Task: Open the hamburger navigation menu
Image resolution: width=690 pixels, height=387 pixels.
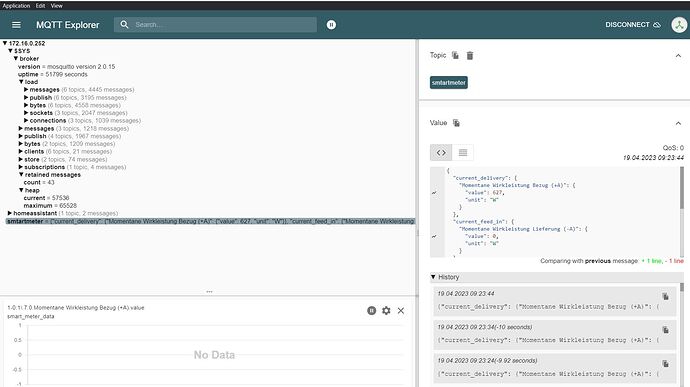Action: coord(16,25)
